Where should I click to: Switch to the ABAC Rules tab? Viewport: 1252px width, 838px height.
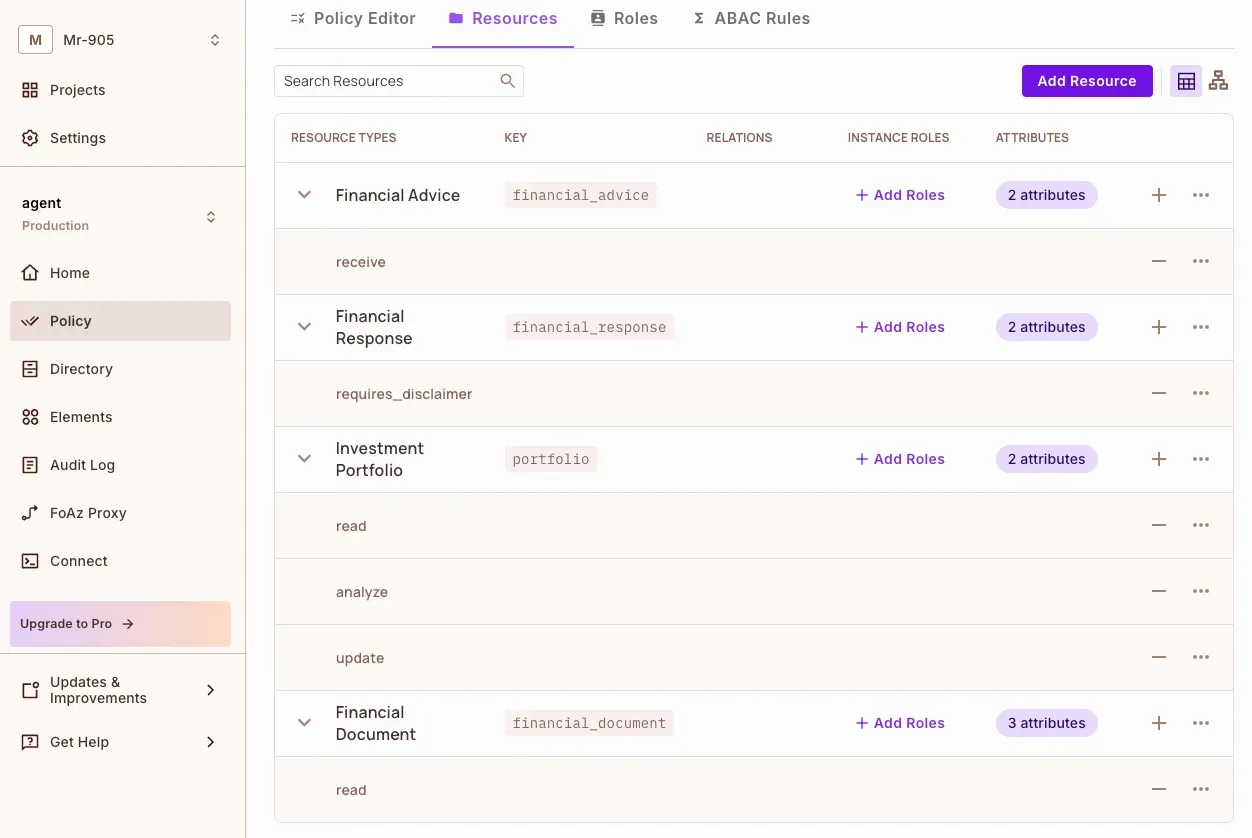click(751, 19)
